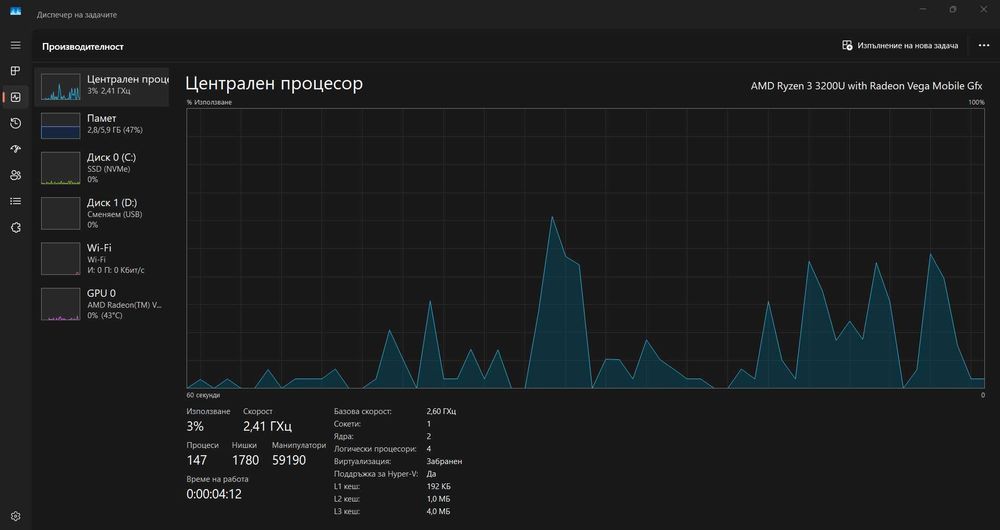Select Диск 0 (C:) SSD item

[102, 168]
